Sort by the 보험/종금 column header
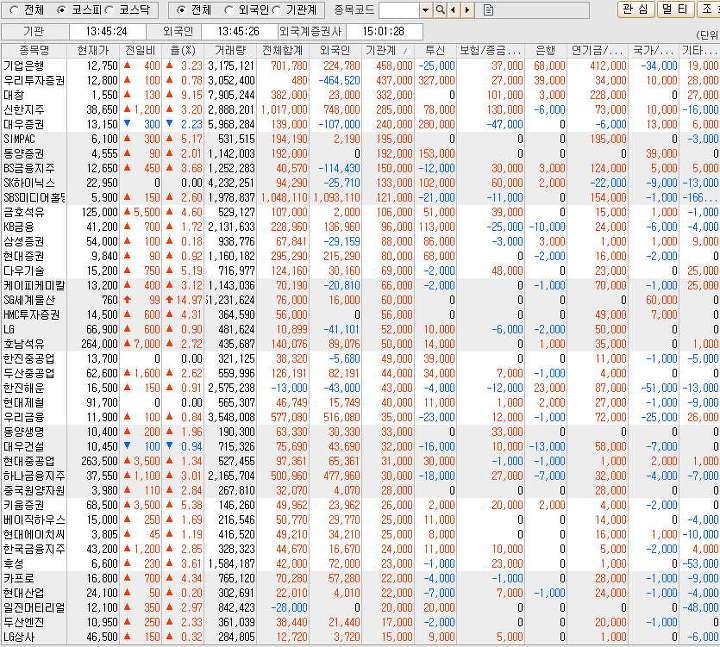Viewport: 720px width, 647px height. click(490, 51)
